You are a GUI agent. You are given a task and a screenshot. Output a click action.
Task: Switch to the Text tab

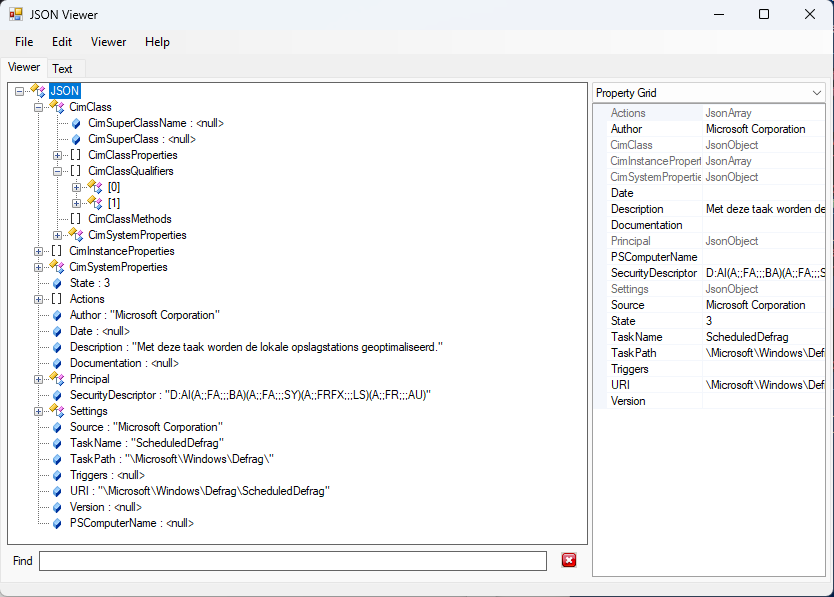point(62,69)
